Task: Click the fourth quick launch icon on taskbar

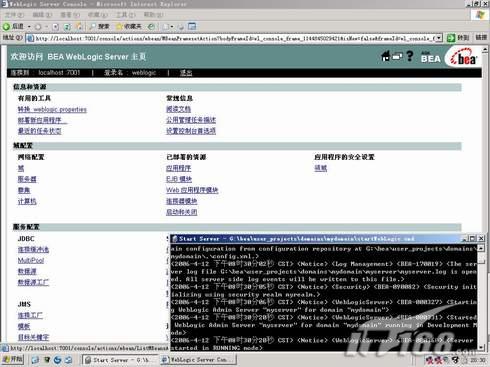Action: pyautogui.click(x=69, y=360)
